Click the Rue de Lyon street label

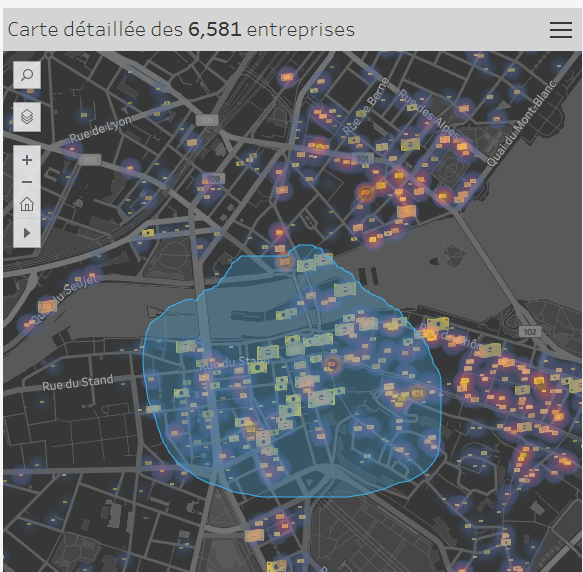click(100, 129)
